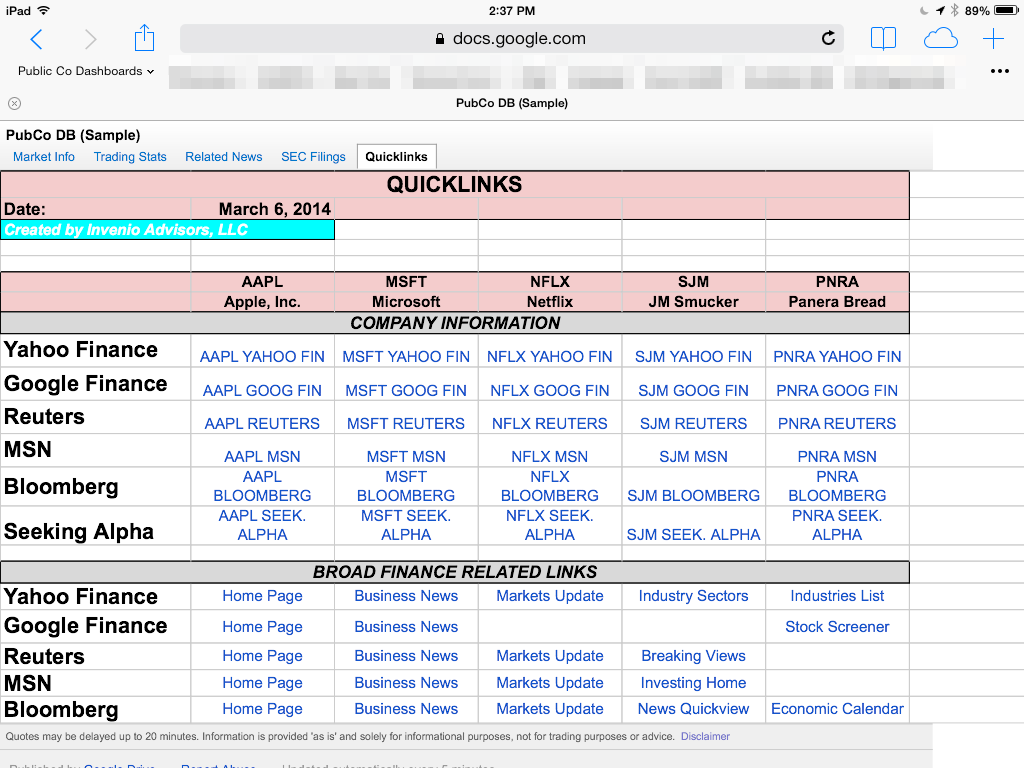Open PNRA YAHOO FIN link
The width and height of the screenshot is (1024, 768).
click(837, 357)
